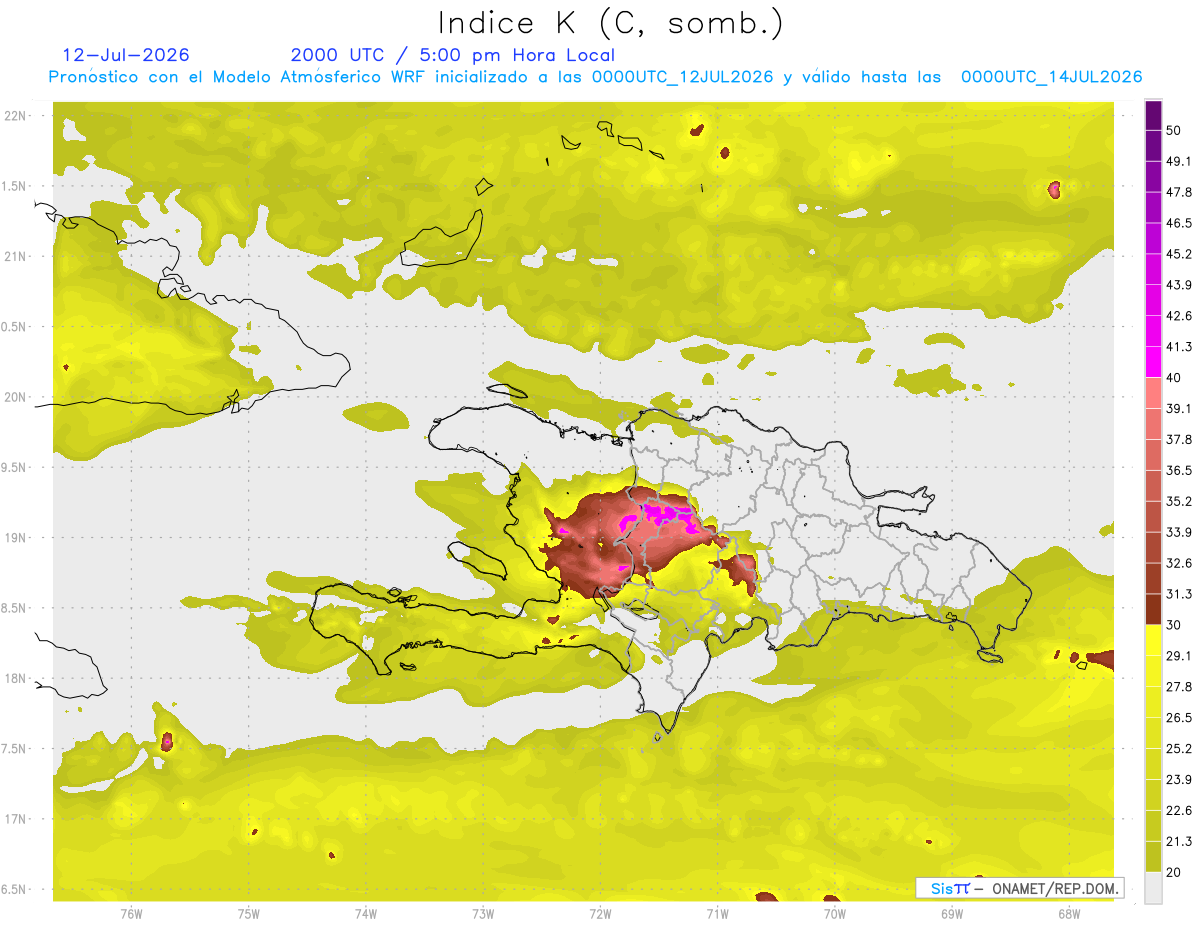Click the longitude label '71W'

pos(717,914)
